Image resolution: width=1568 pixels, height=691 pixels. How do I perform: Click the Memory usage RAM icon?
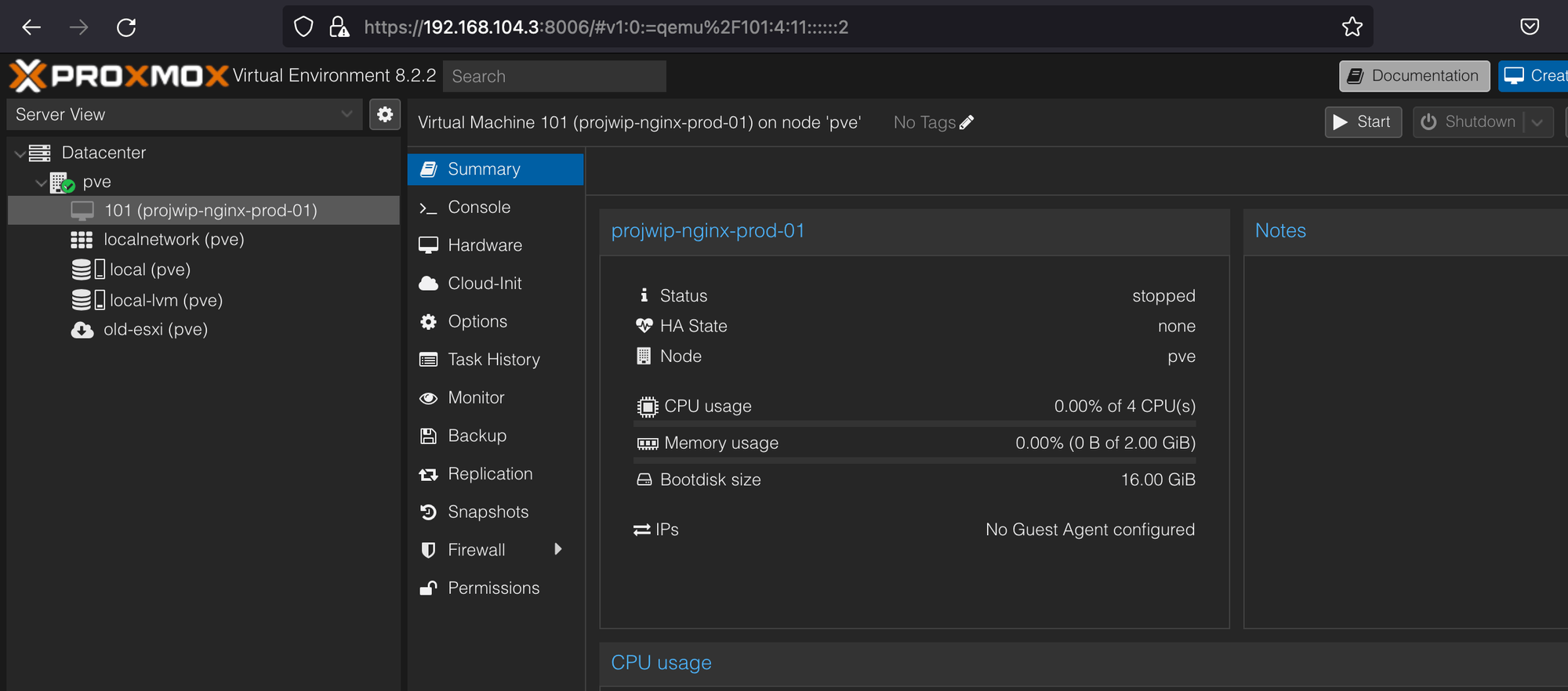[648, 443]
